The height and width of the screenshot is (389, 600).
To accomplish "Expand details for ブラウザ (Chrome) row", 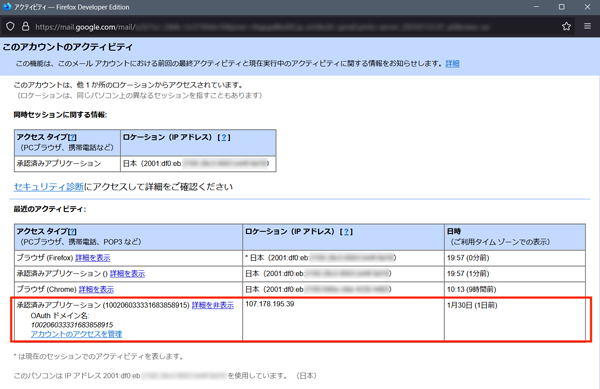I will 96,289.
